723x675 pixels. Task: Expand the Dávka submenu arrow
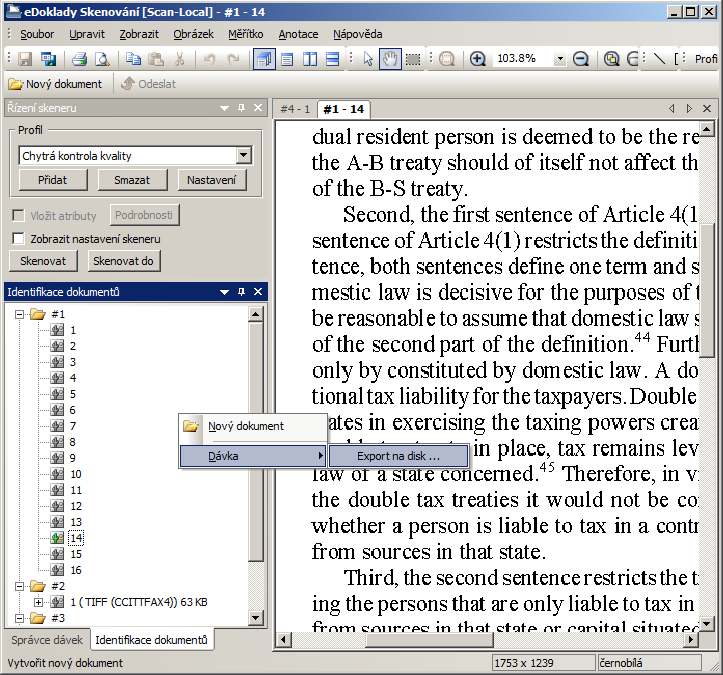coord(320,456)
